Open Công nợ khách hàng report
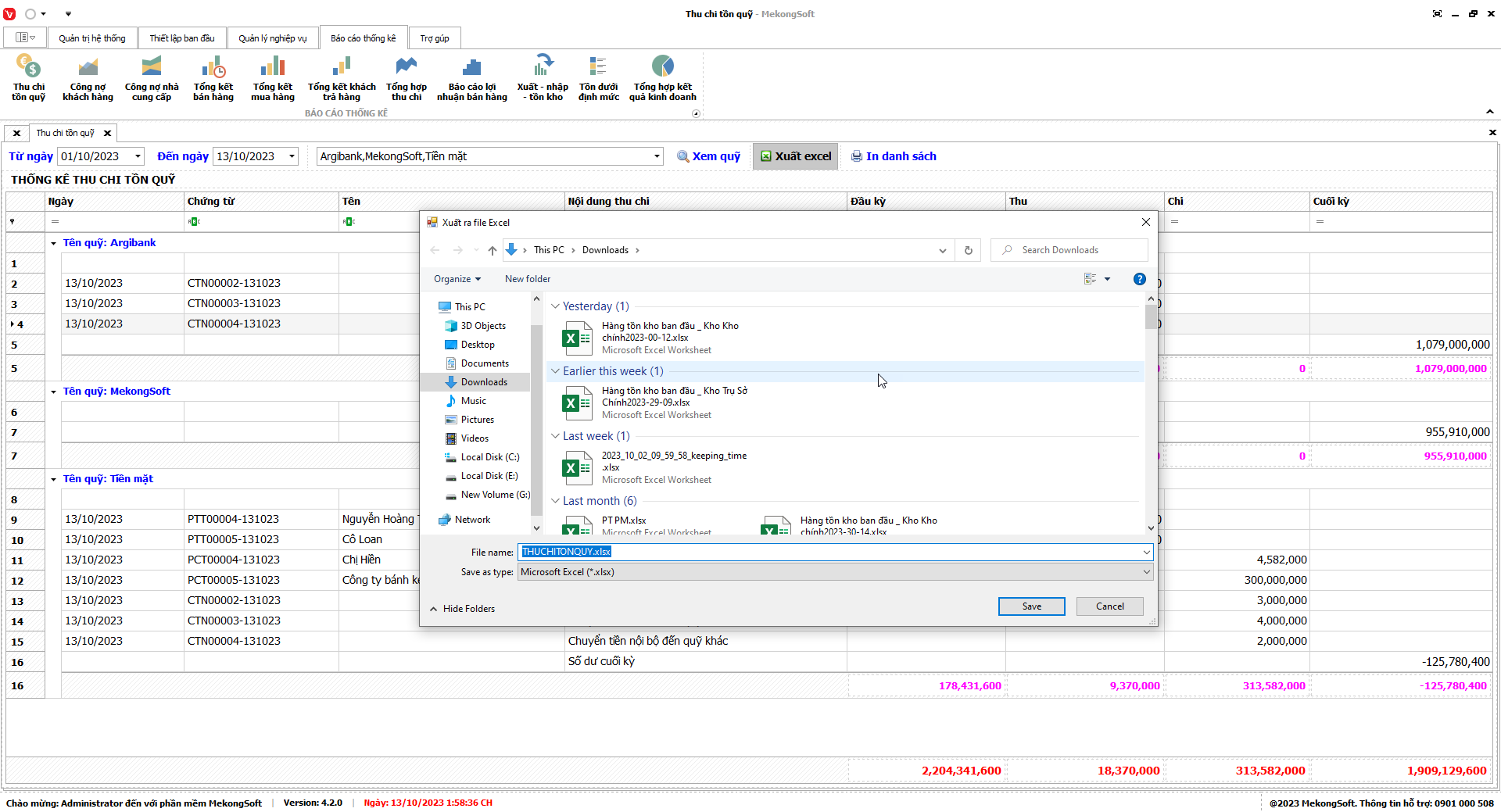This screenshot has height=812, width=1501. pyautogui.click(x=88, y=77)
